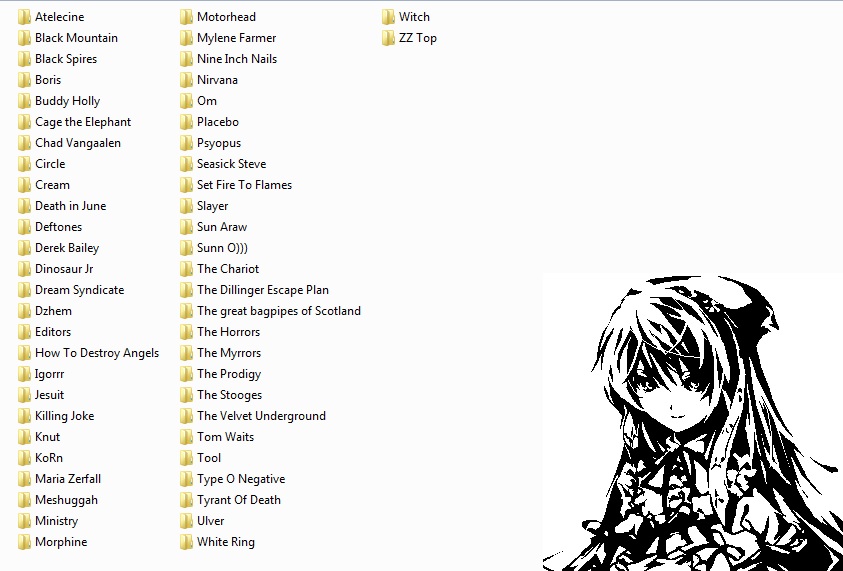Select the Igorrr folder icon
The image size is (843, 571).
(x=24, y=374)
